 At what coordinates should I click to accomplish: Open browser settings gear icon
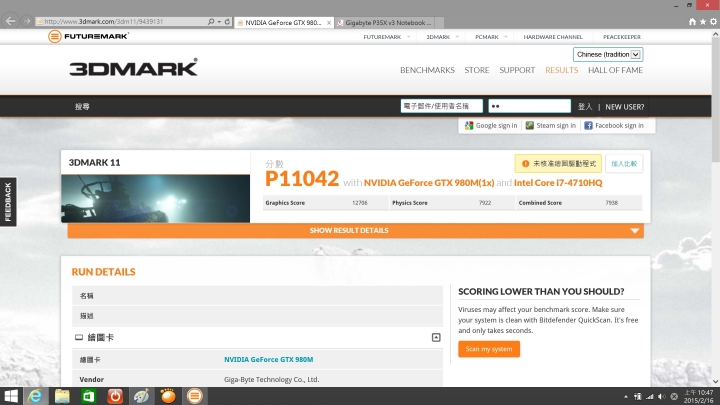(714, 22)
